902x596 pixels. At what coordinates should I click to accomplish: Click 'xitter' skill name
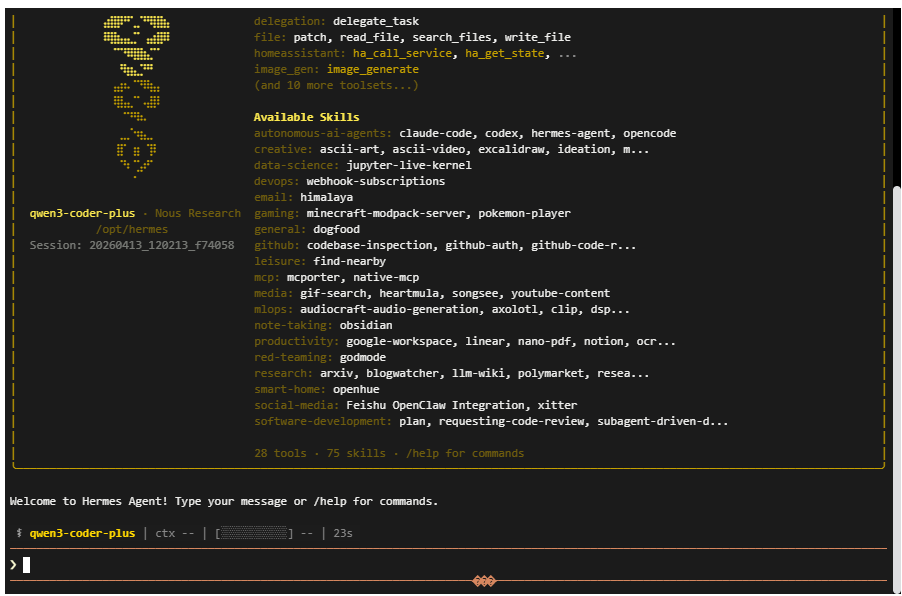pos(558,406)
